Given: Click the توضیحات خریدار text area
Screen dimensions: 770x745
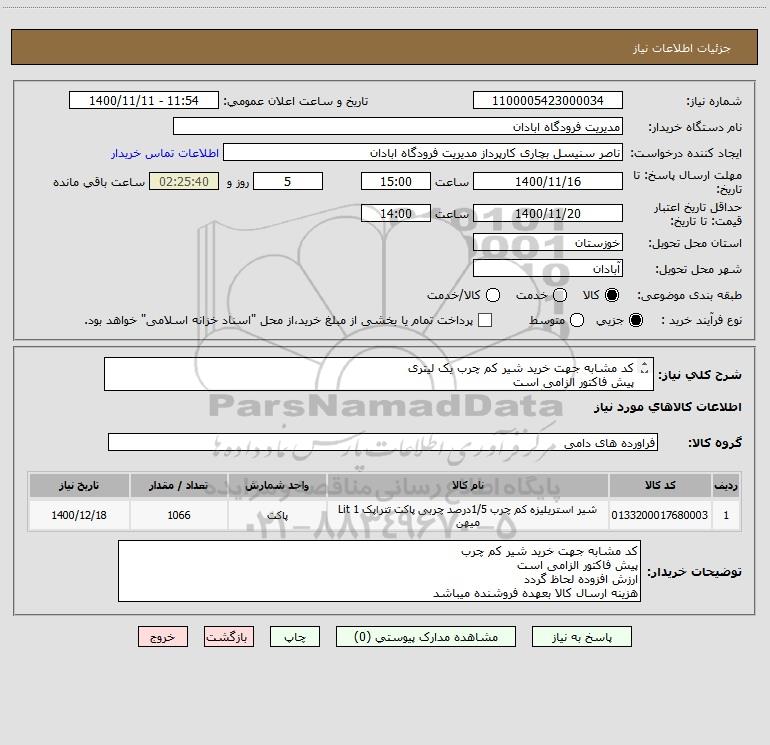Looking at the screenshot, I should pos(379,571).
